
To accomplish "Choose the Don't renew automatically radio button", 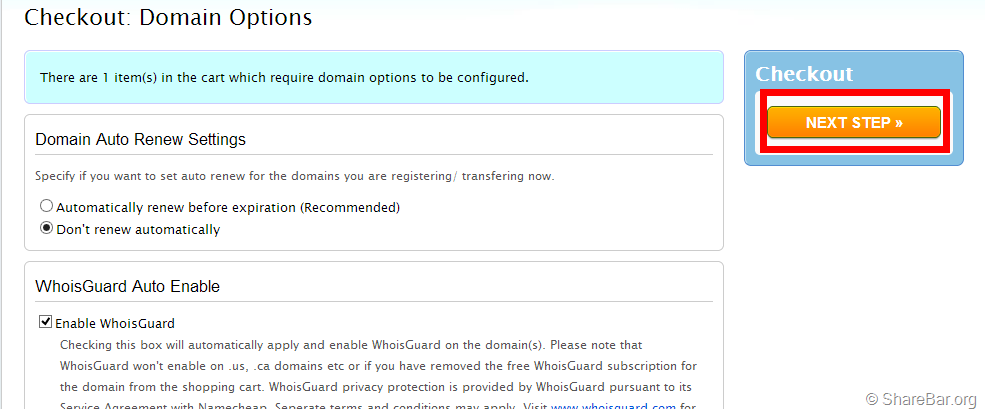I will [46, 228].
